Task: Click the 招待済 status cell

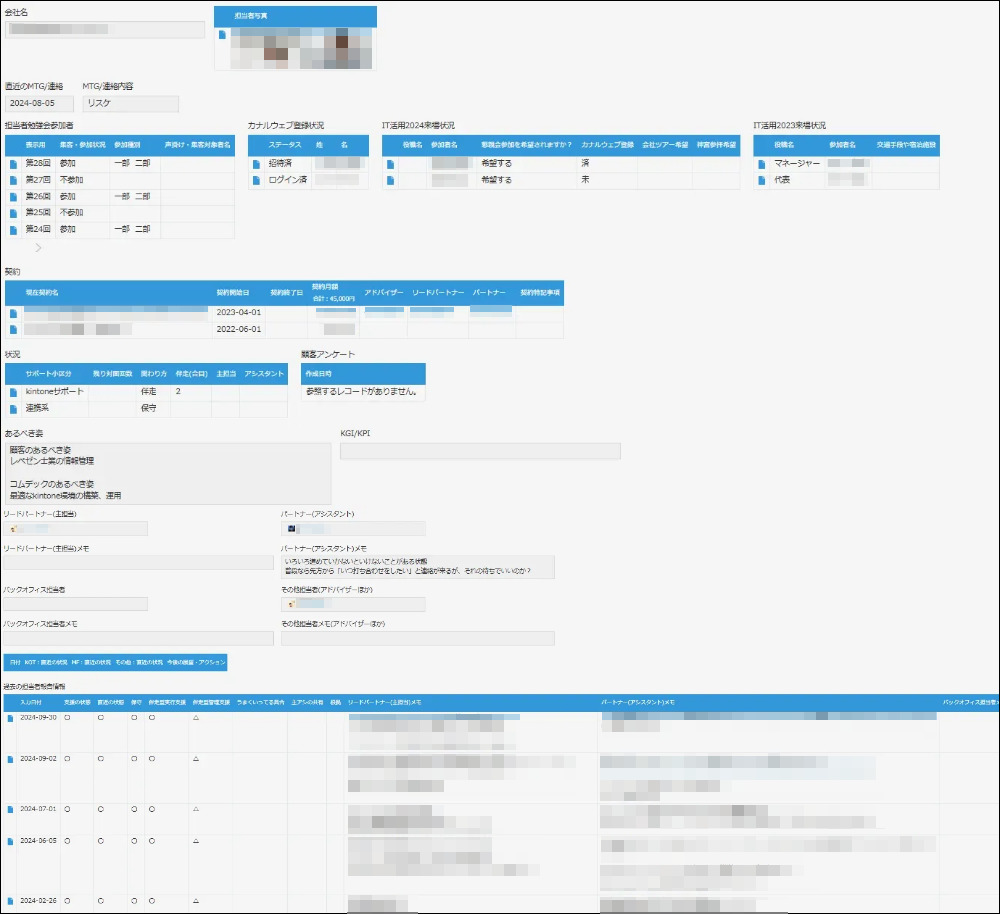Action: 280,163
